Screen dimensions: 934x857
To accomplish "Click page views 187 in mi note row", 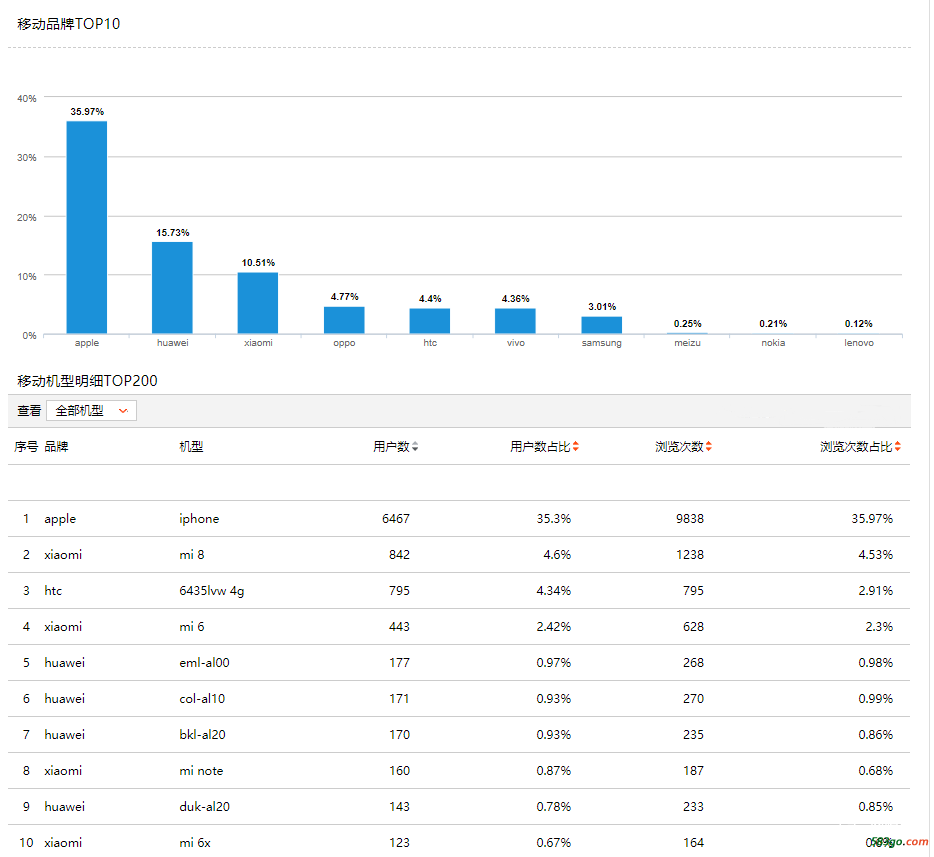I will point(693,771).
